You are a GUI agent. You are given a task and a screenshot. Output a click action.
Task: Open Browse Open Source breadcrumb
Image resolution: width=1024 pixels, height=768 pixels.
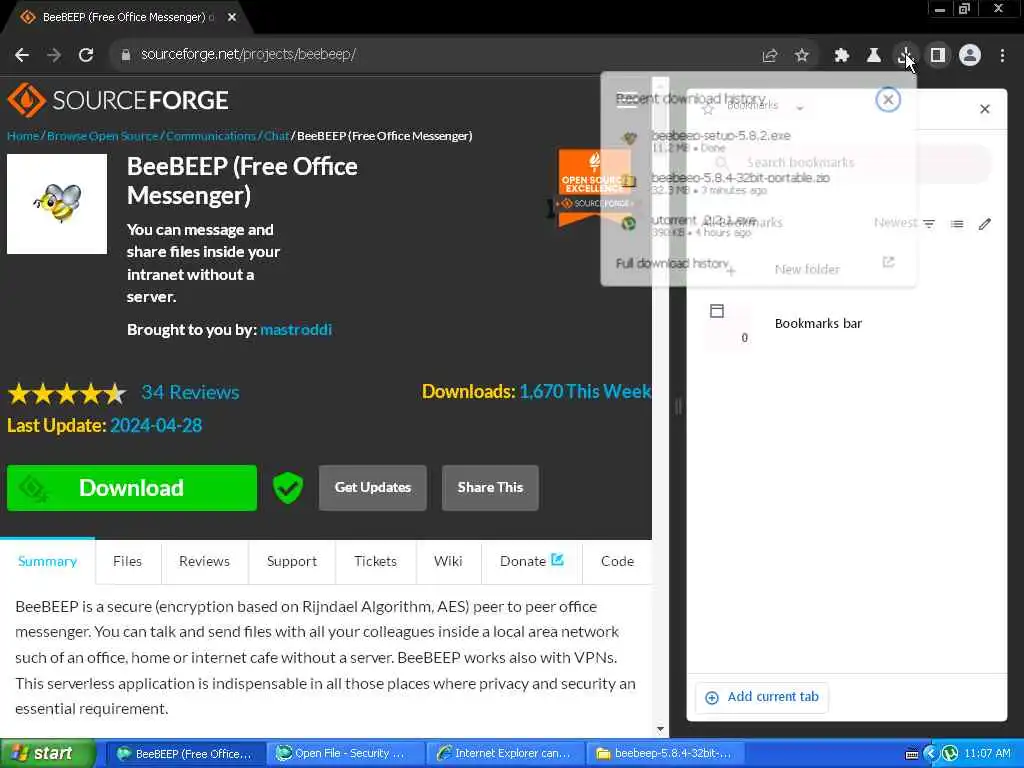click(103, 136)
